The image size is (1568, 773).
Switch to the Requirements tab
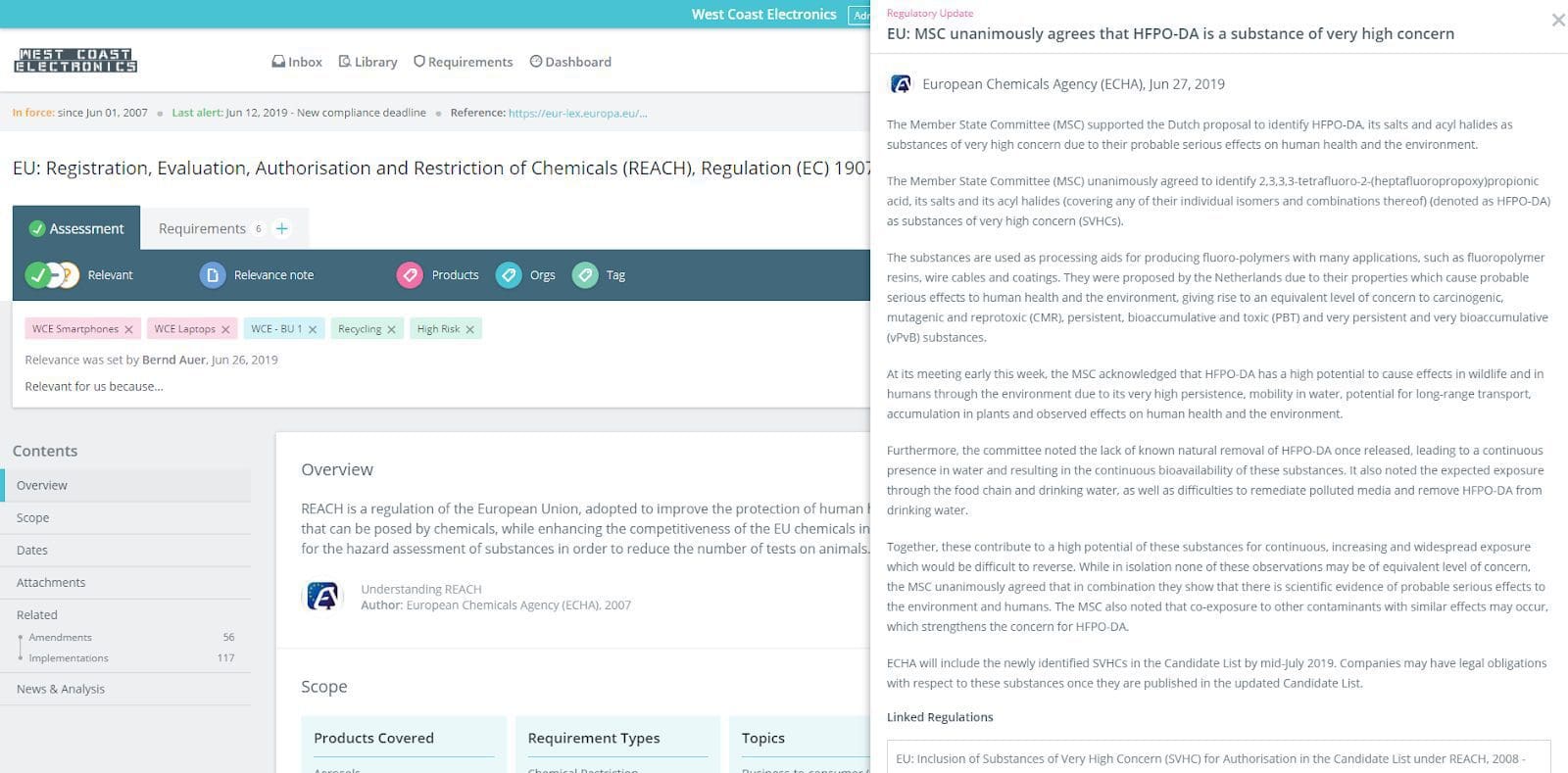[202, 228]
